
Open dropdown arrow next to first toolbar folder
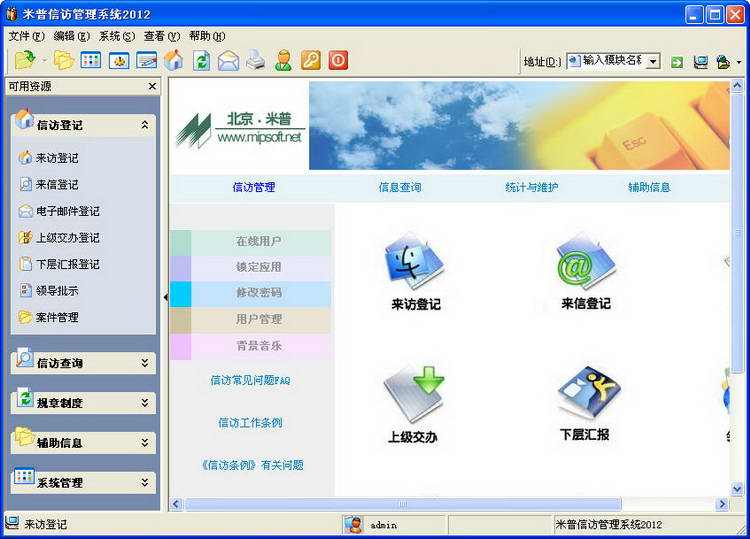pyautogui.click(x=44, y=61)
